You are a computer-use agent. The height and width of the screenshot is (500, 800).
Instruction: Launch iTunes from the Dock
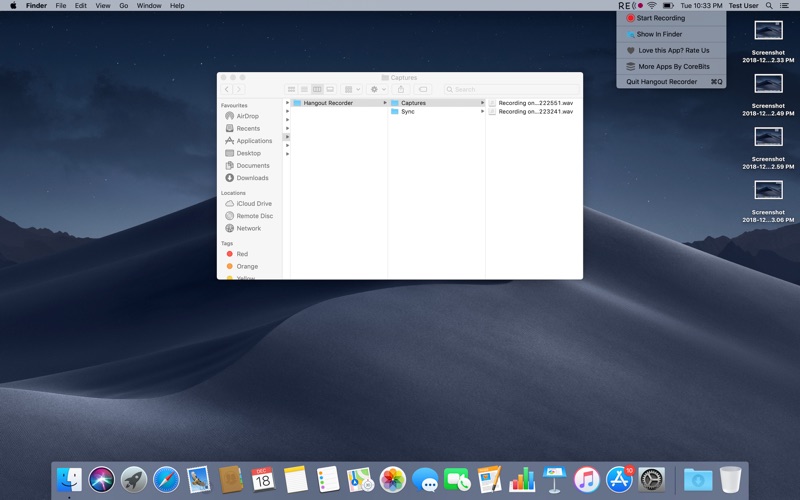(x=587, y=480)
